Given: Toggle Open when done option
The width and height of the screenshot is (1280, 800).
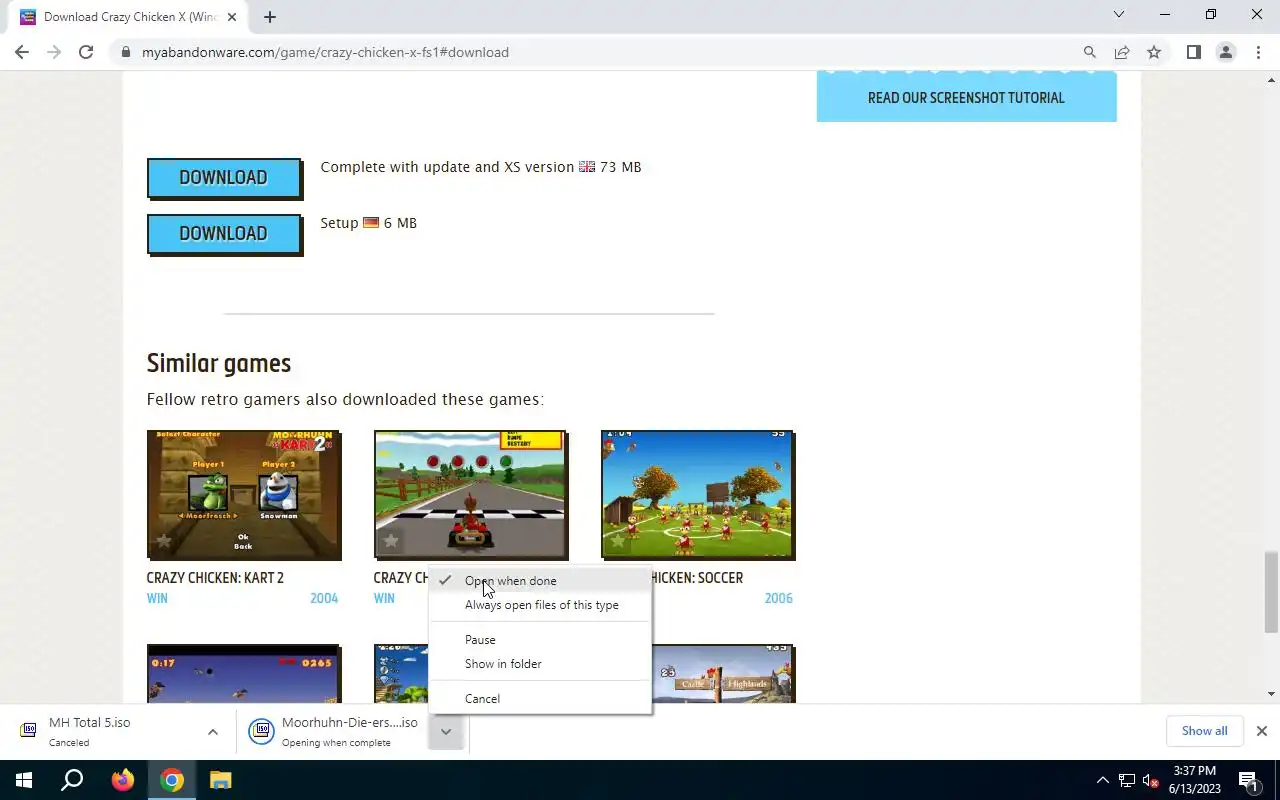Looking at the screenshot, I should 540,581.
